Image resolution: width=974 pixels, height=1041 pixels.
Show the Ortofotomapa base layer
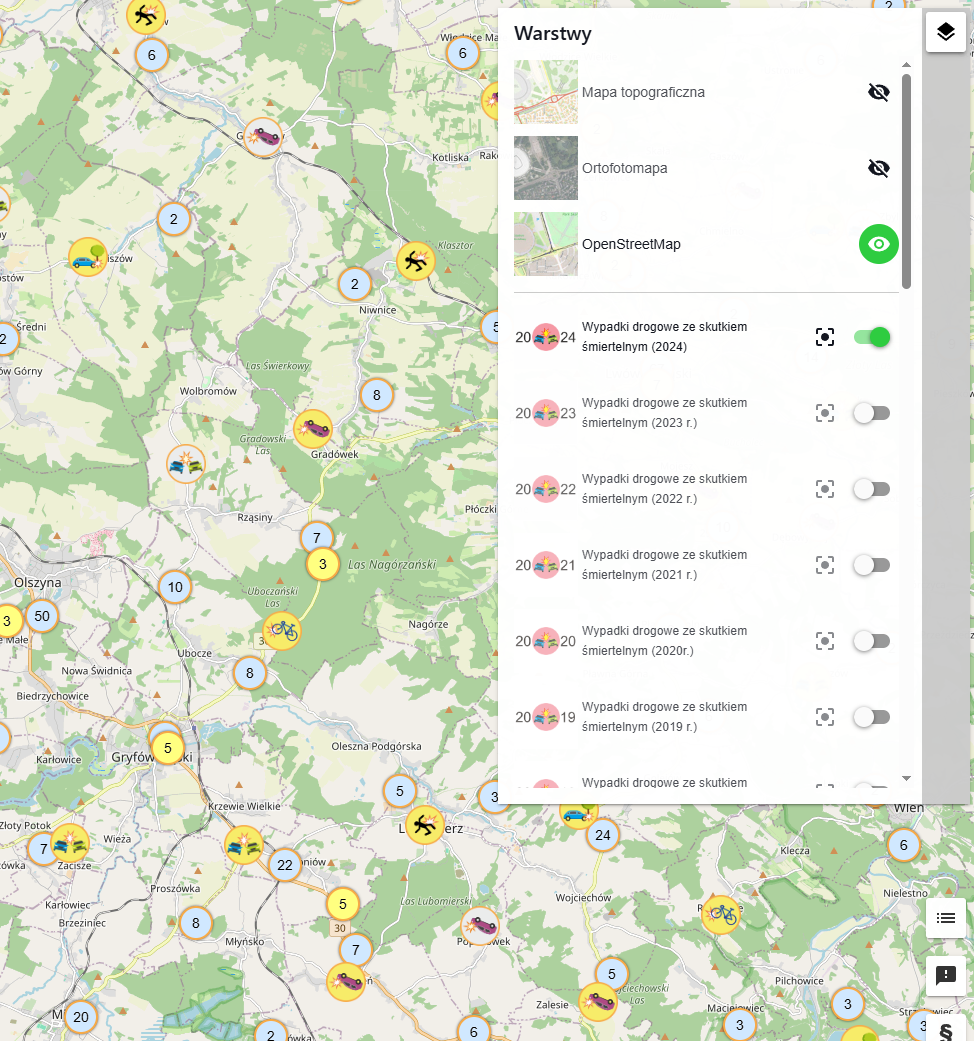tap(878, 168)
